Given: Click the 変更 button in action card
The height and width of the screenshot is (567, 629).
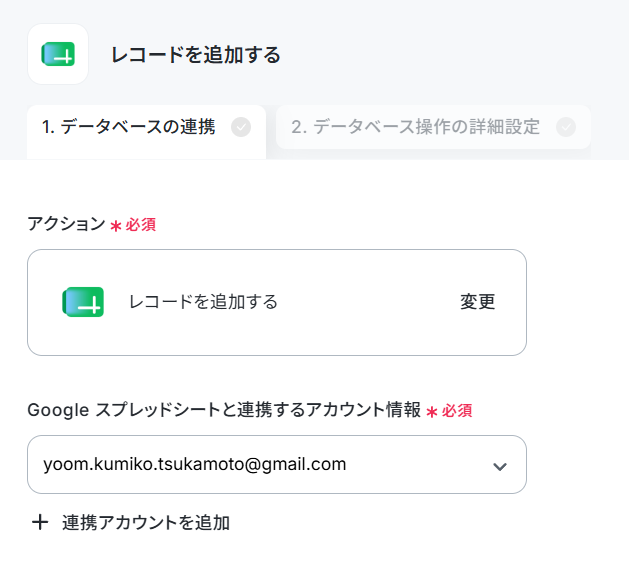Looking at the screenshot, I should 477,302.
